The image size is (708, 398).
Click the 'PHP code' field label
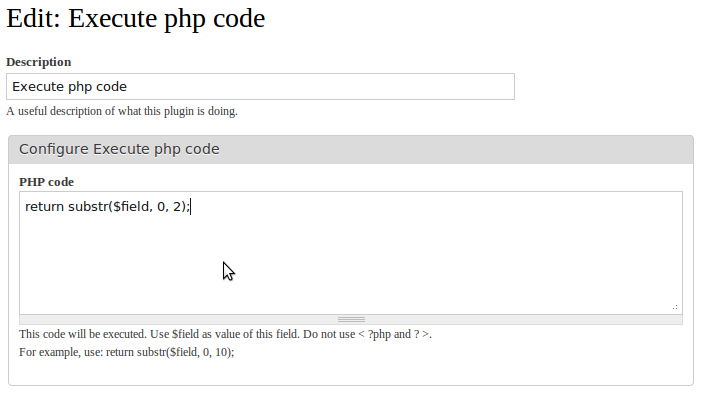(x=47, y=182)
